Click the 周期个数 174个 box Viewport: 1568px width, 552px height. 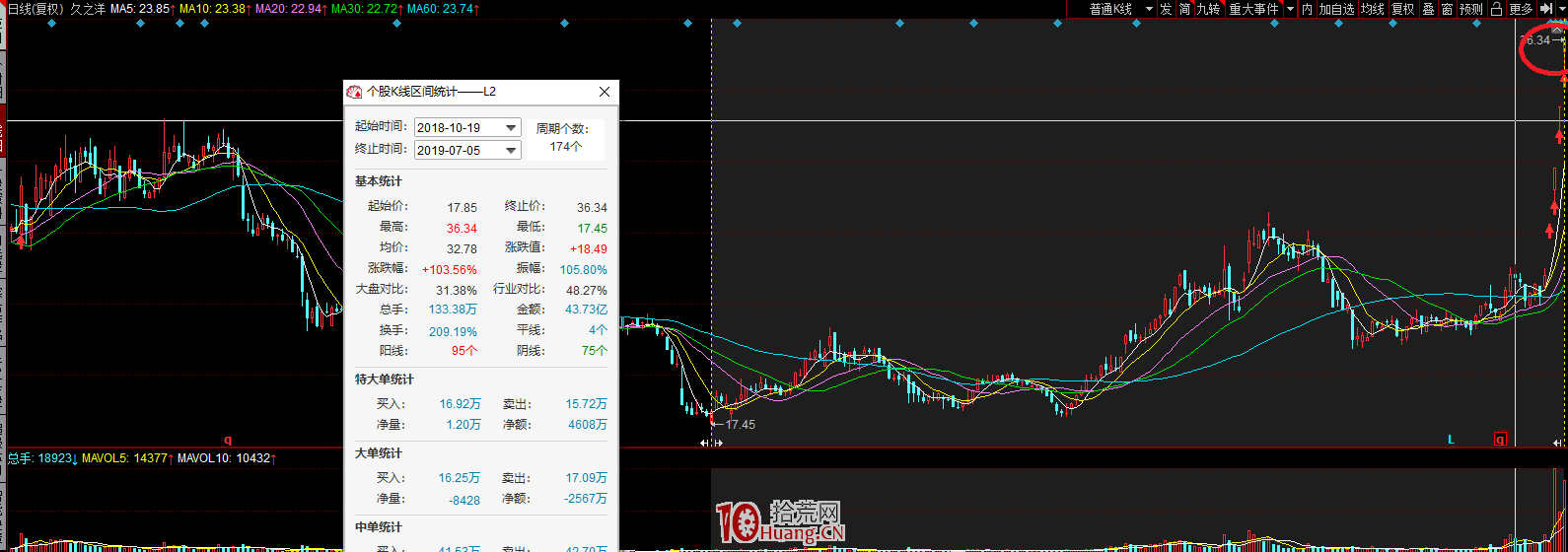(564, 138)
